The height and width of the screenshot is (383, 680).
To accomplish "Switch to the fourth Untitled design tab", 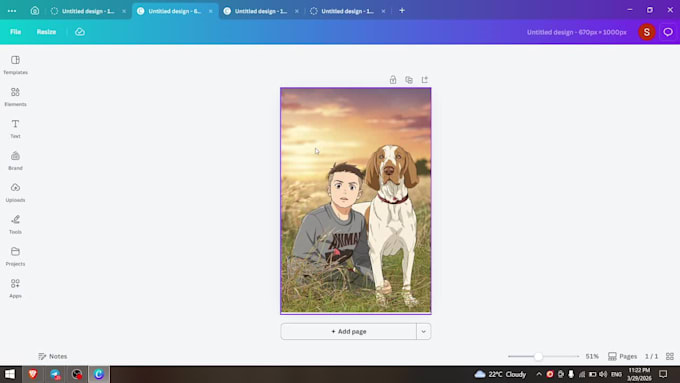I will [x=347, y=11].
